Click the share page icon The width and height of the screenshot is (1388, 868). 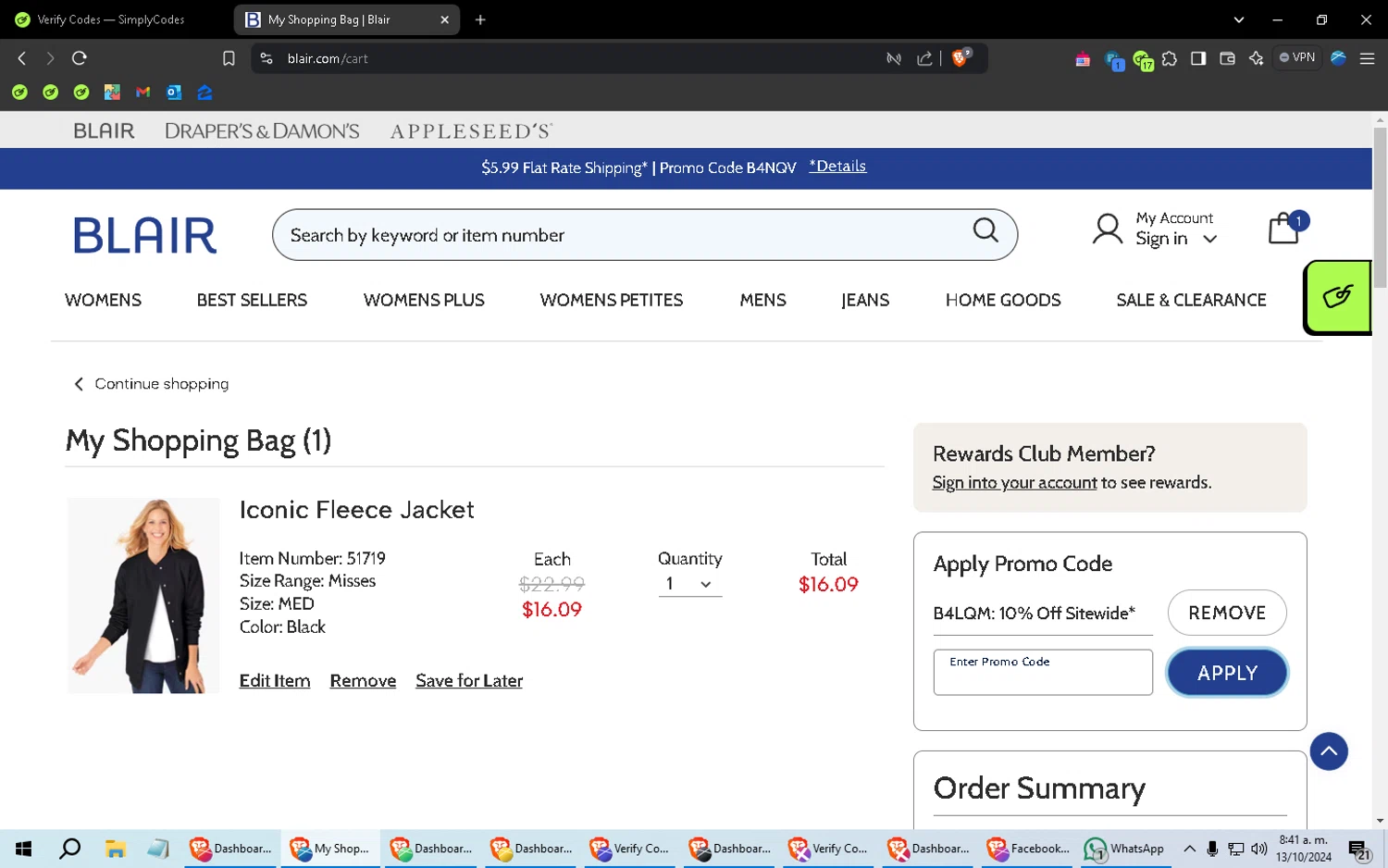coord(924,58)
